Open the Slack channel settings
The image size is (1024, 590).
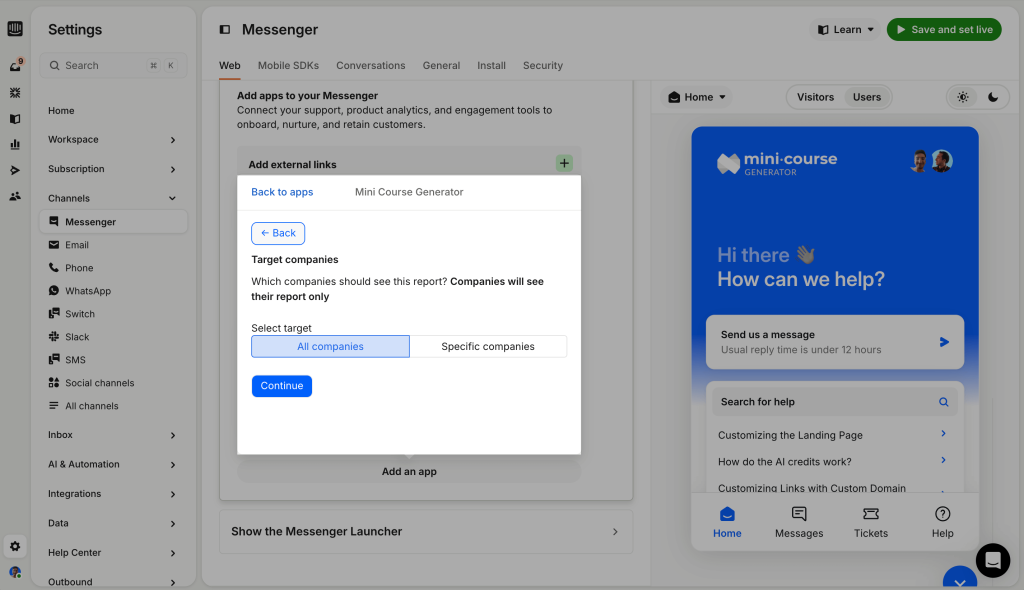(112, 337)
